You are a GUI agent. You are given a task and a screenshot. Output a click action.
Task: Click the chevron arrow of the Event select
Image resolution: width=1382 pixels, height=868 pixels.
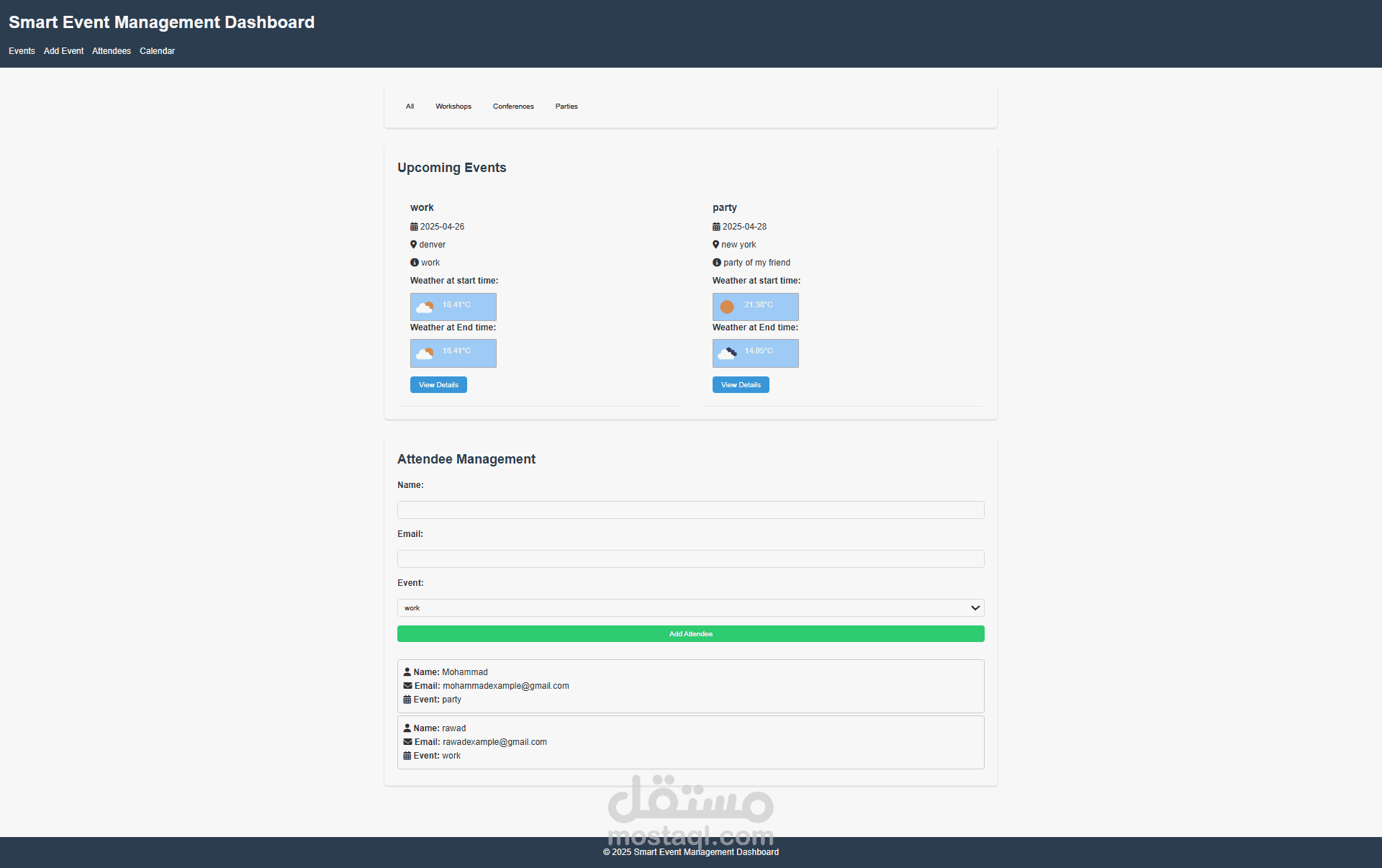[975, 608]
